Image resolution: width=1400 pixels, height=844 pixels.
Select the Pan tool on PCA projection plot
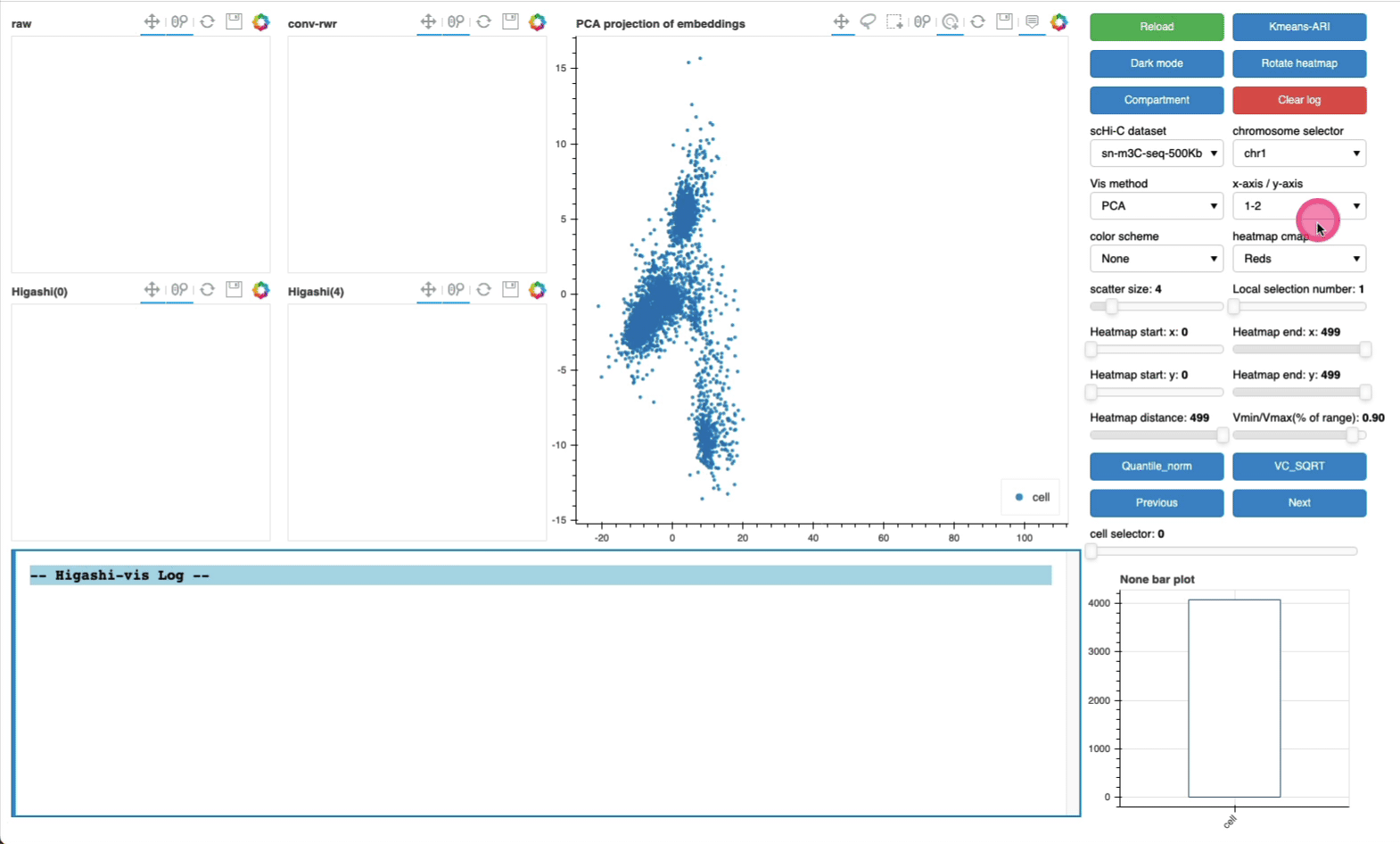point(842,21)
